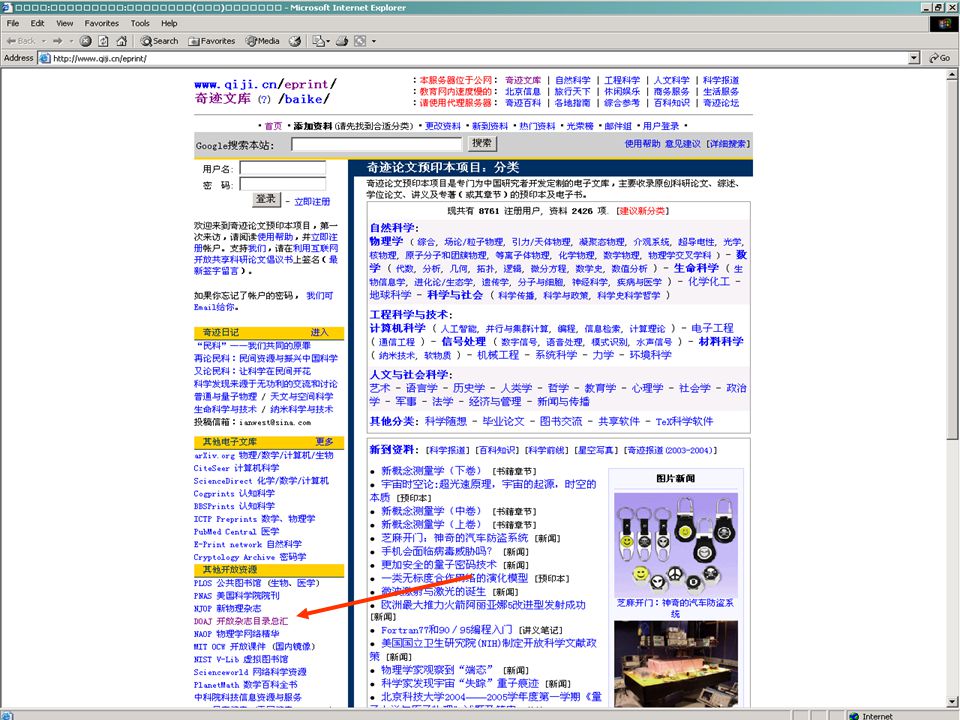Stop loading with the Stop icon

86,41
